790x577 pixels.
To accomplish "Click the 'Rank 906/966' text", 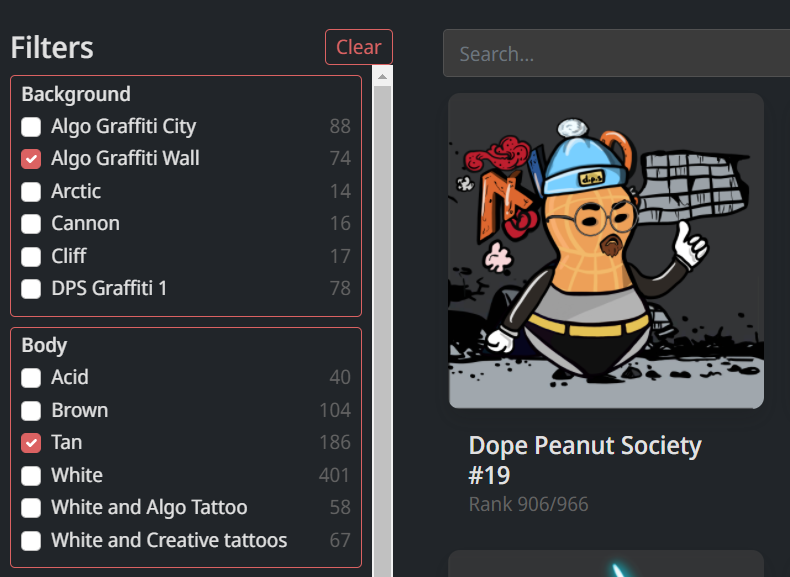I will [529, 504].
